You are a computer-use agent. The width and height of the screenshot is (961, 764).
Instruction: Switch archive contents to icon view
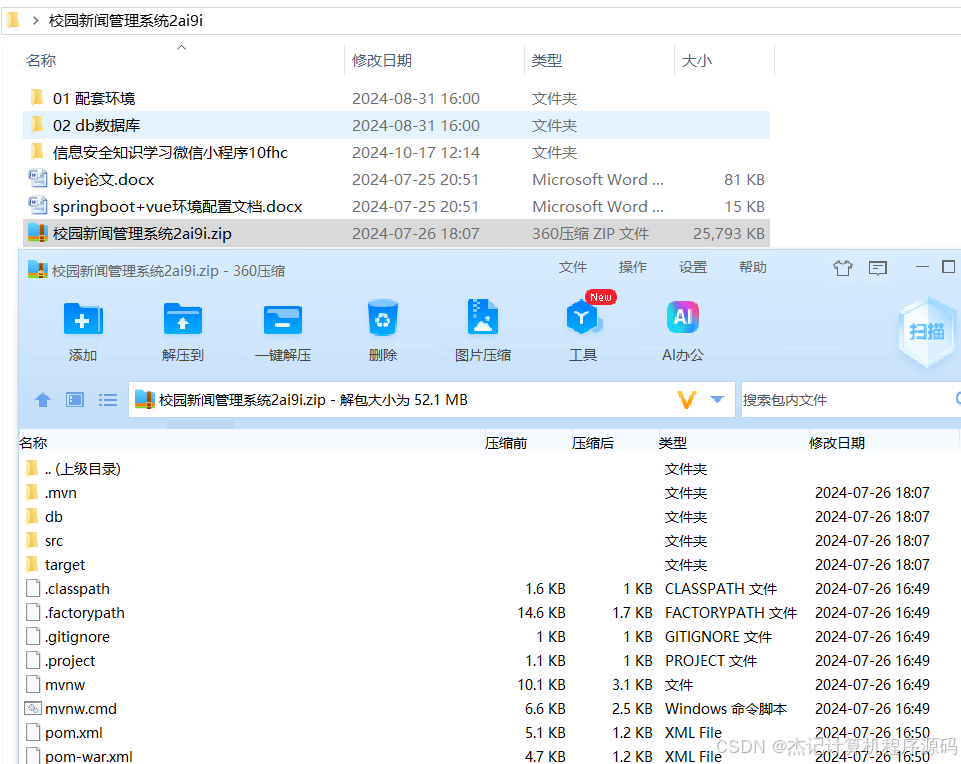coord(74,399)
